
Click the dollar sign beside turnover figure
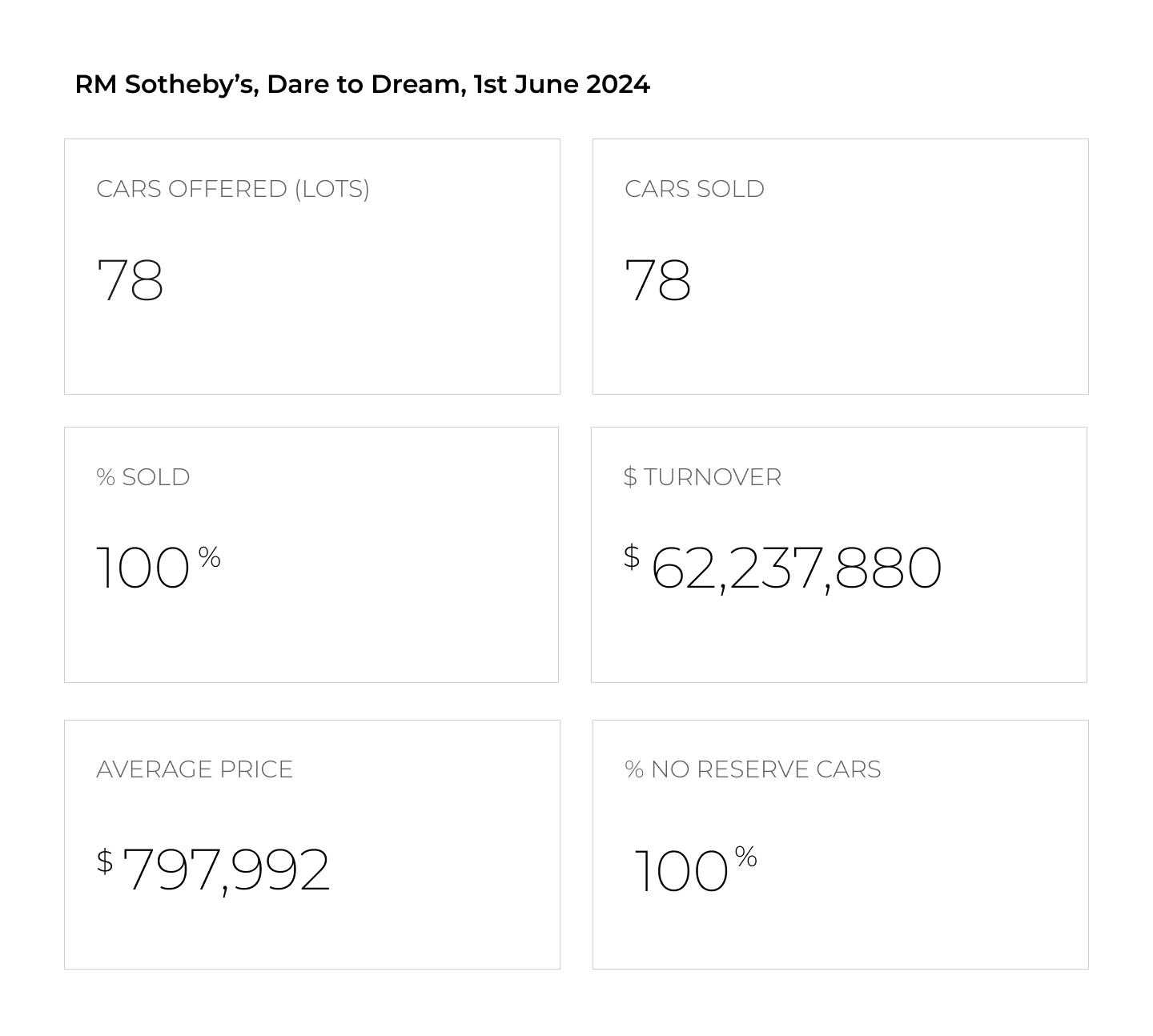[632, 556]
